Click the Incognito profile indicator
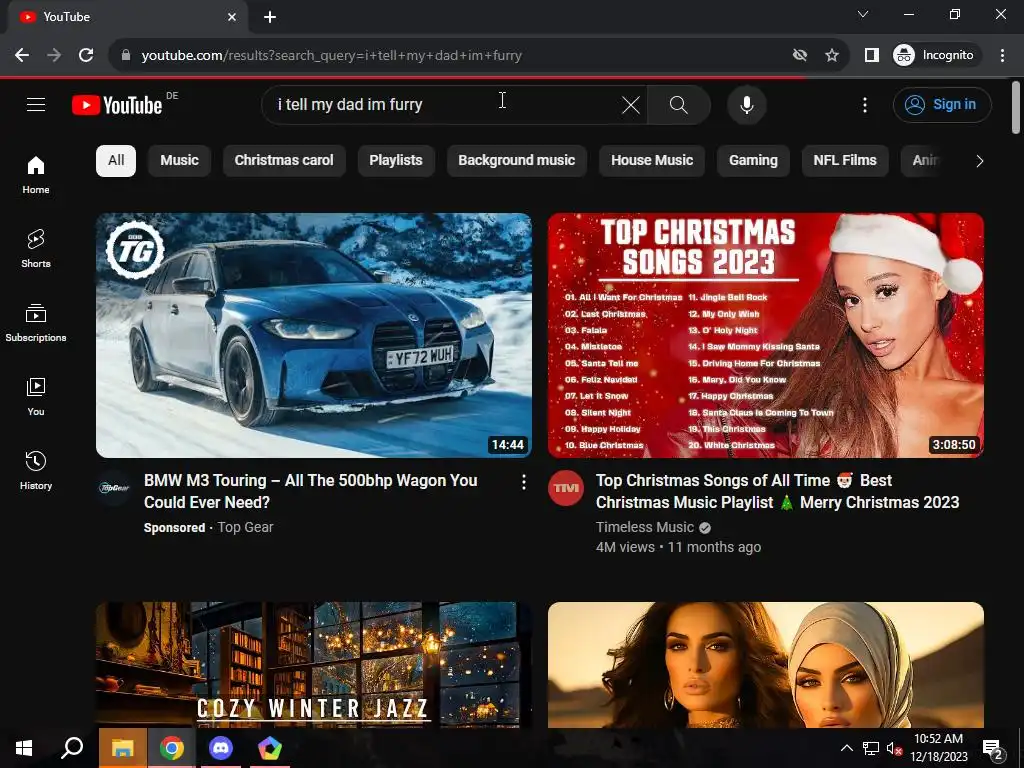 tap(934, 56)
